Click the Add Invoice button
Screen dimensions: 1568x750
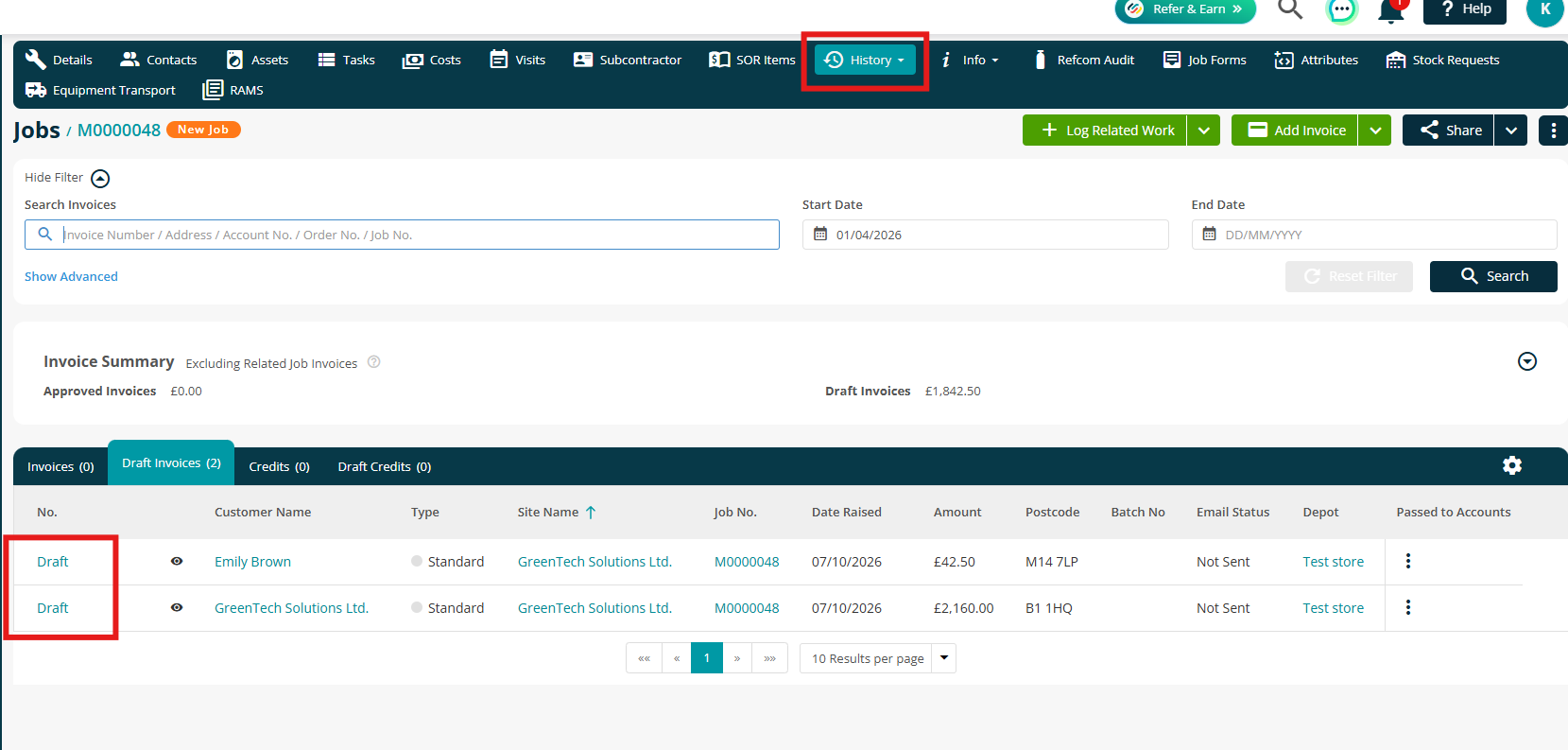(x=1294, y=131)
